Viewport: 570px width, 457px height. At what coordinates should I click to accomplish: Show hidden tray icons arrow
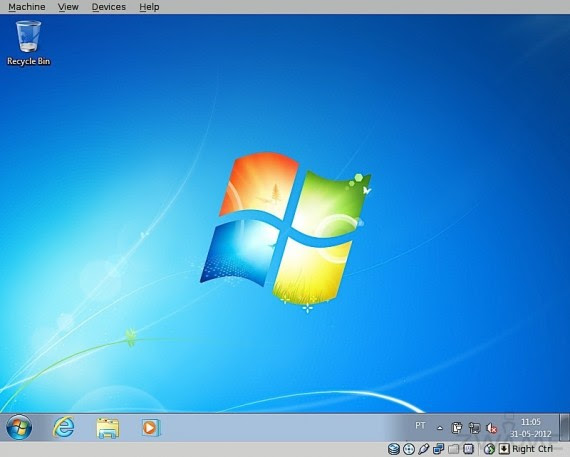pyautogui.click(x=440, y=428)
